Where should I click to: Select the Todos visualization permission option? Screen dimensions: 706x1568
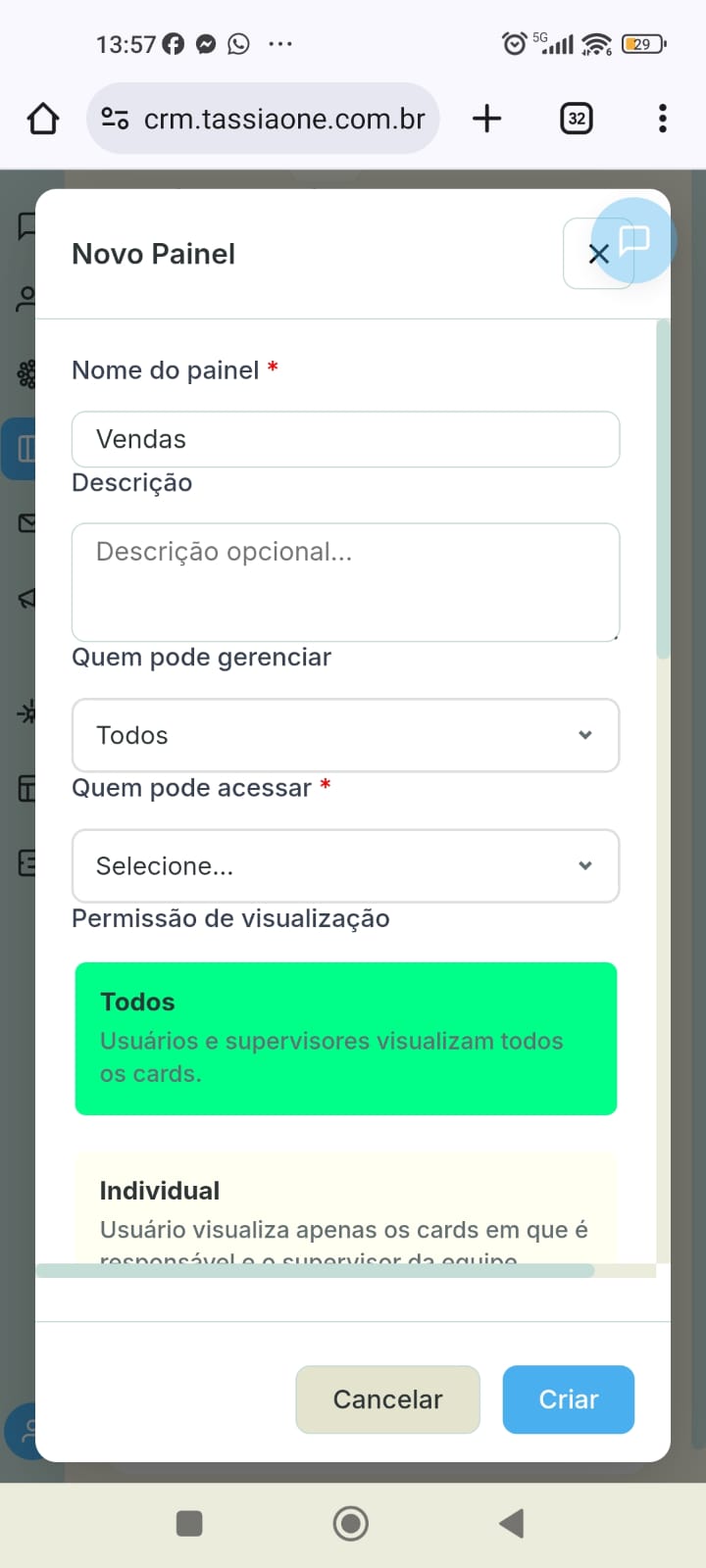345,1038
